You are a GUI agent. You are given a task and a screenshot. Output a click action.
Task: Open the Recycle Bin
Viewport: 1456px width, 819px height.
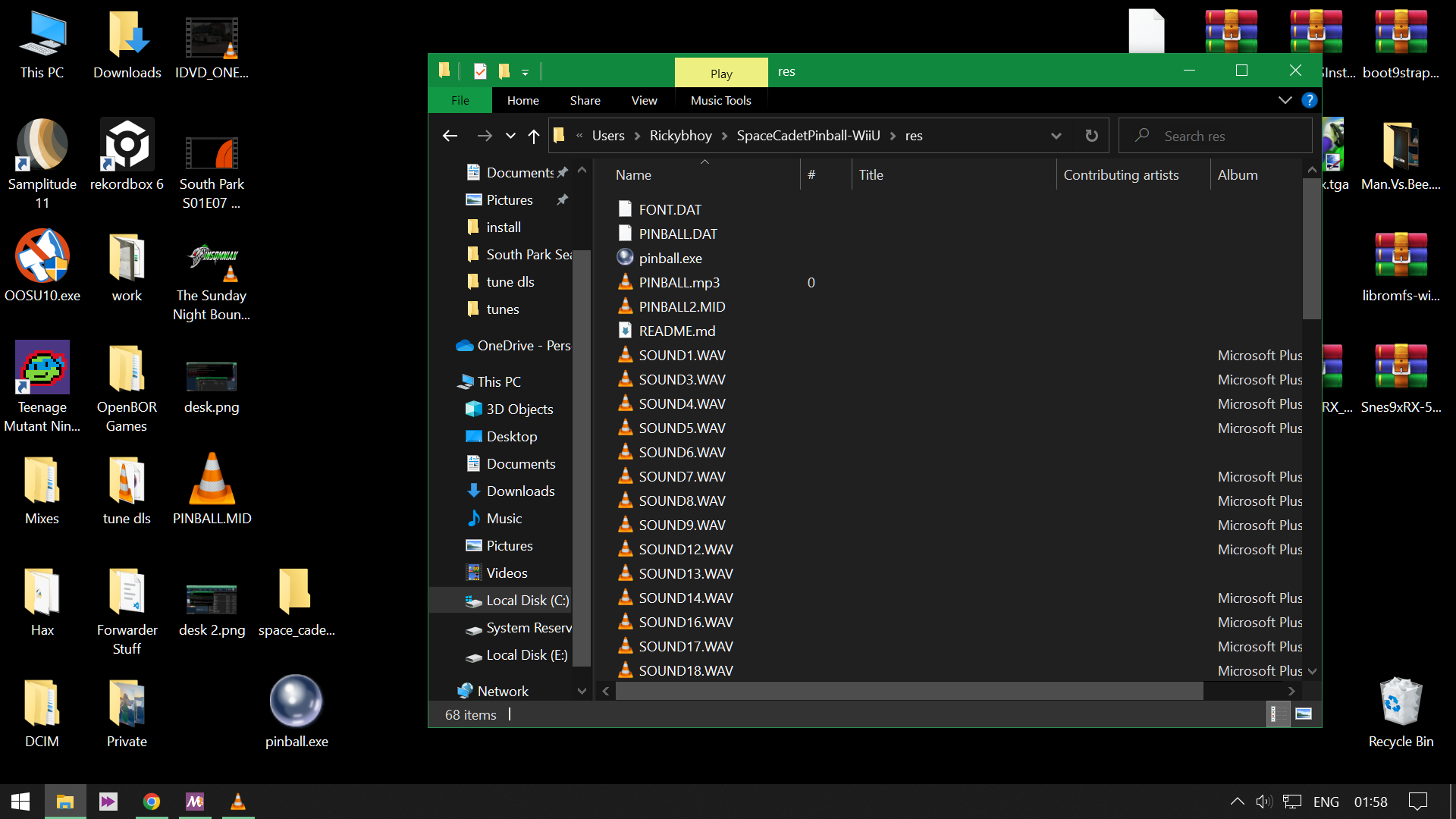point(1401,712)
